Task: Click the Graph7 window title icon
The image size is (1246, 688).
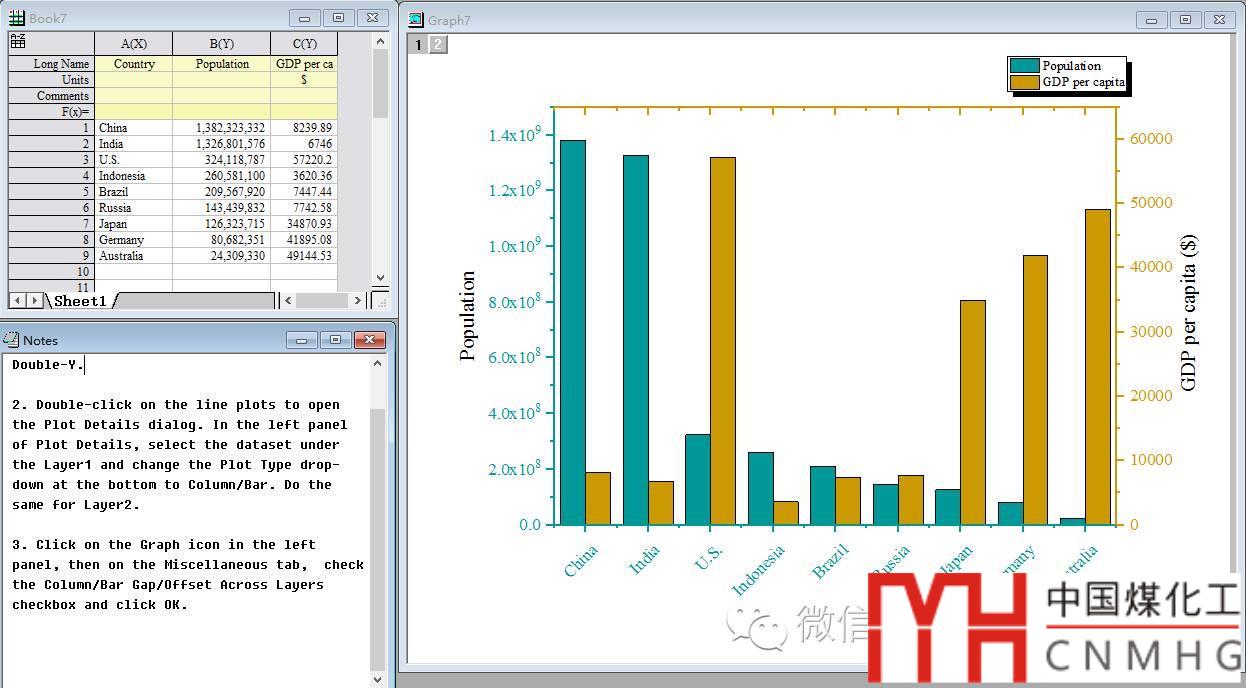Action: click(416, 20)
